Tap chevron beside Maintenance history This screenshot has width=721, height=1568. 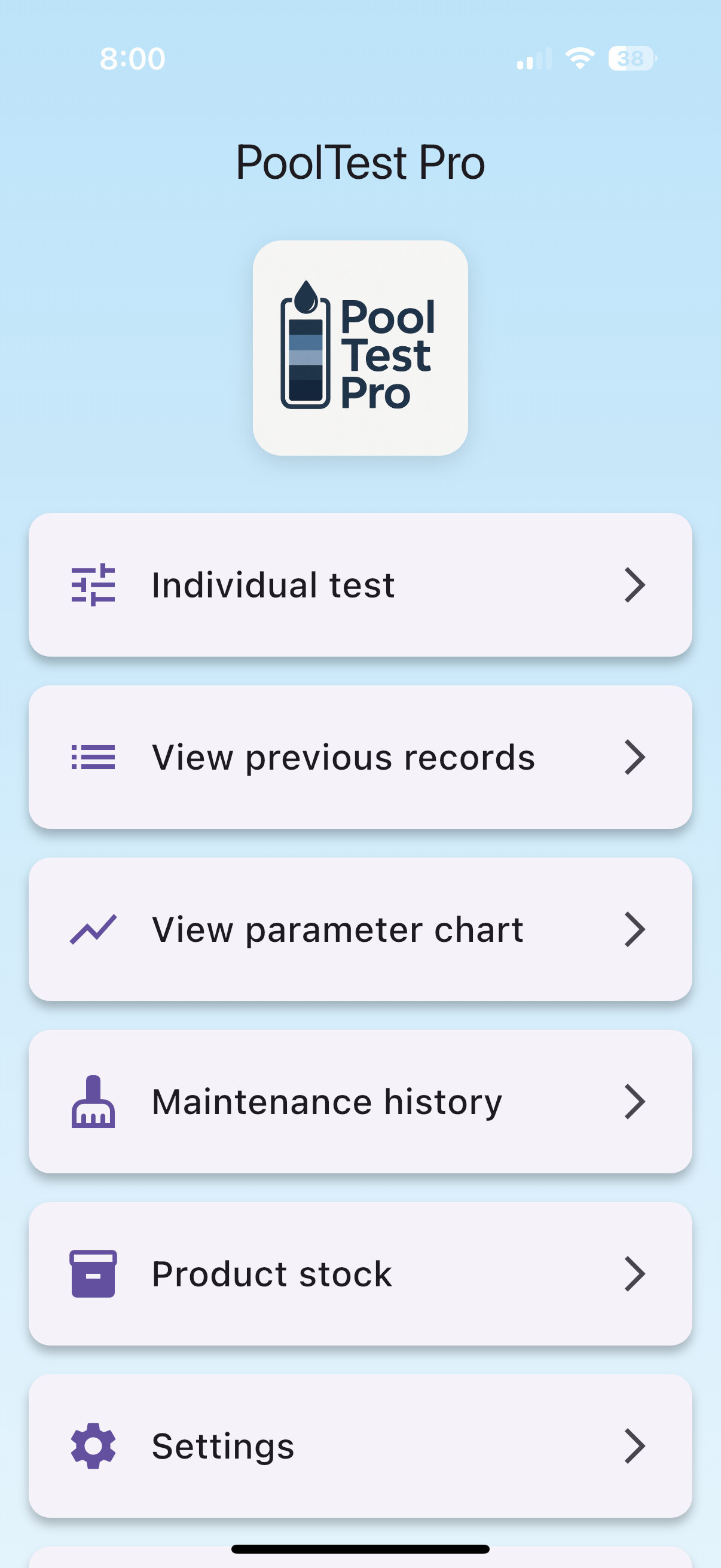[x=634, y=1102]
